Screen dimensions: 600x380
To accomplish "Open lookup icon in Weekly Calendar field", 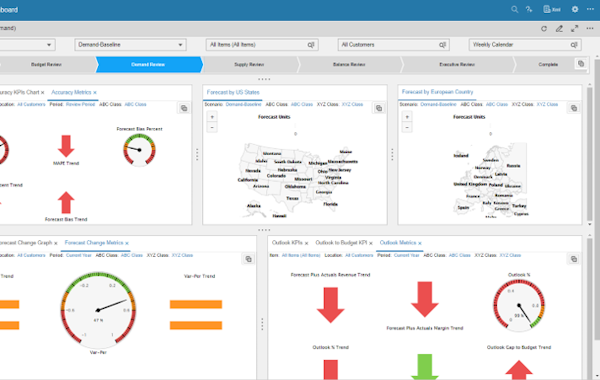I will 574,45.
